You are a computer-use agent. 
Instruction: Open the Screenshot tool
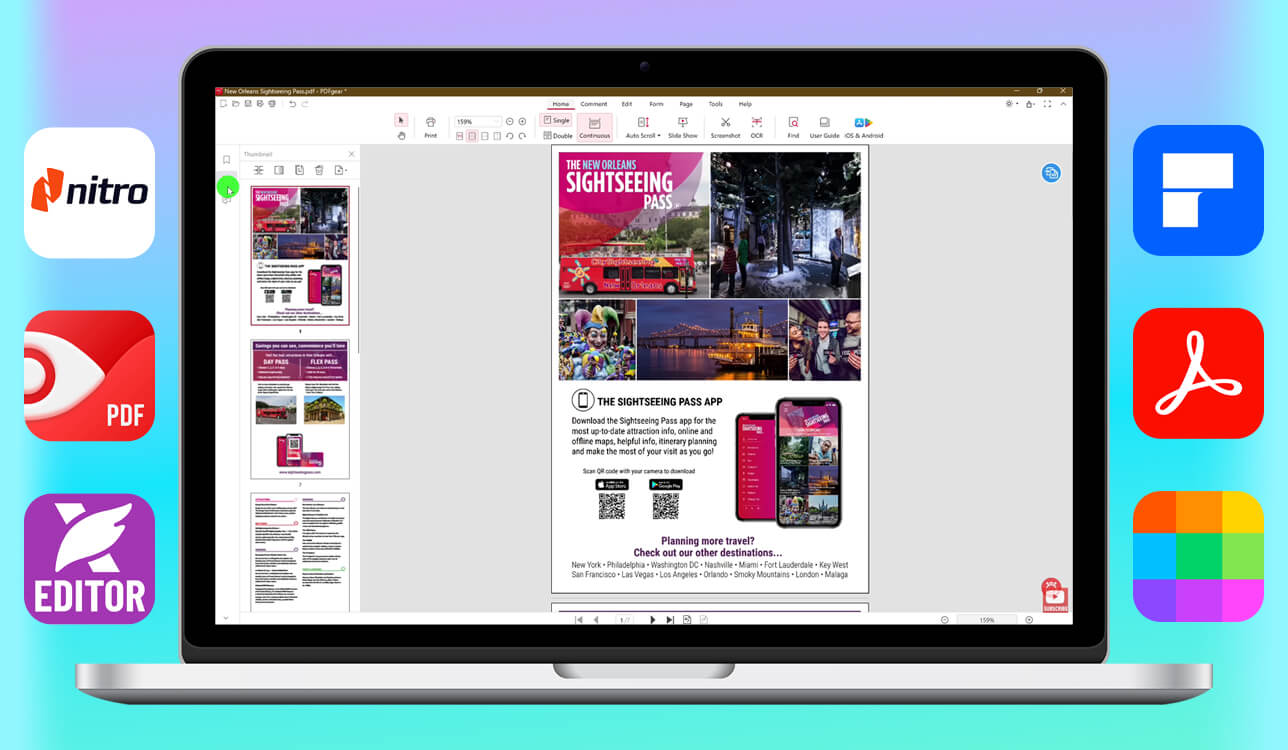point(725,127)
